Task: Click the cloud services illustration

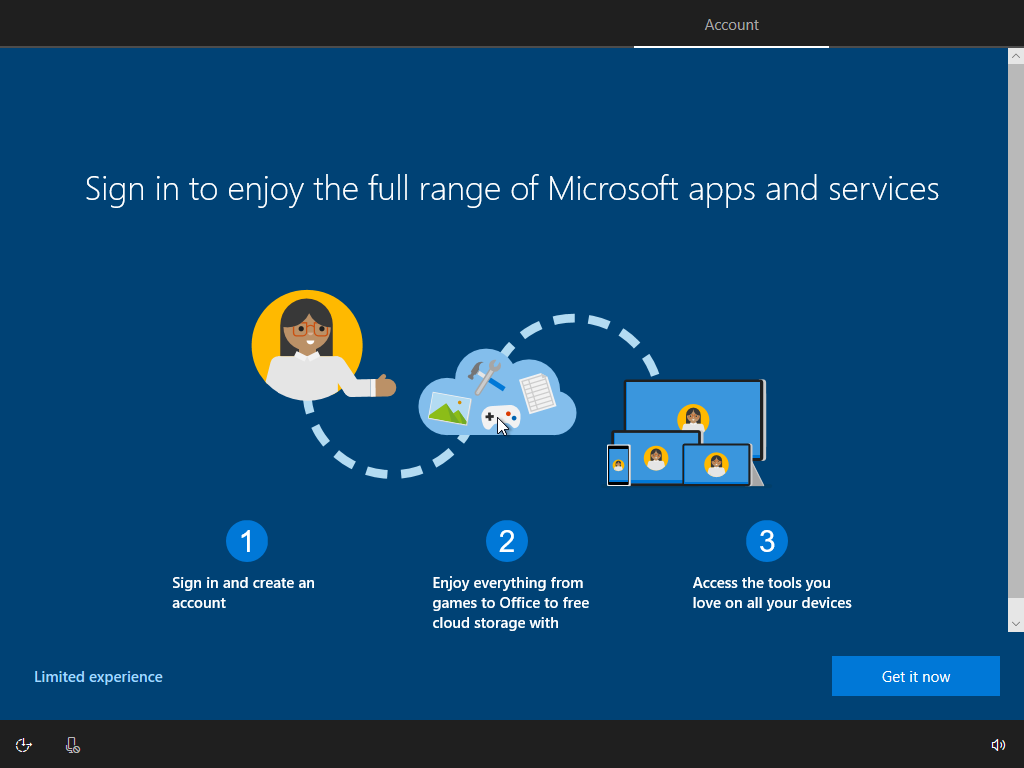Action: coord(497,390)
